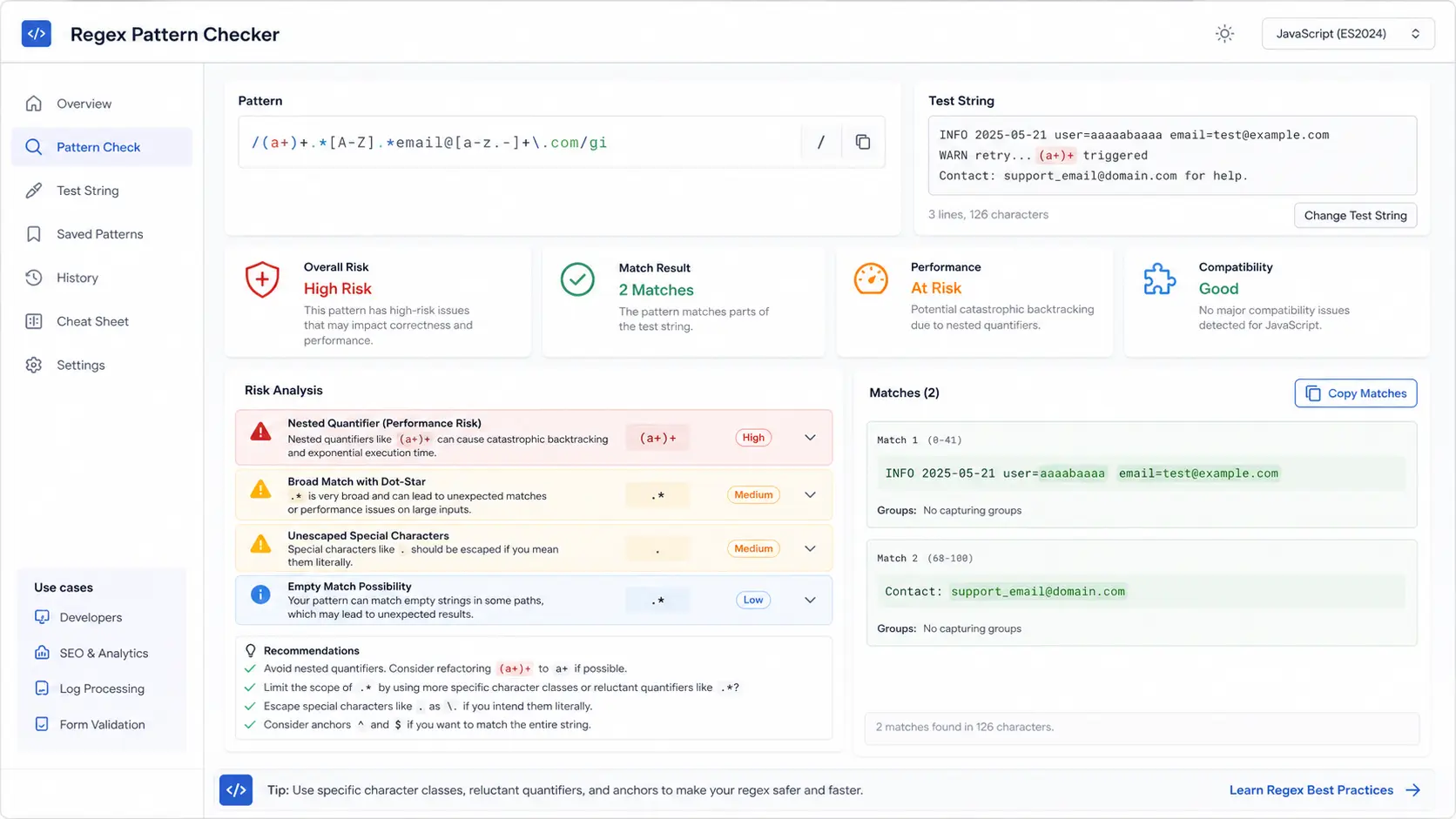Click the Test String pencil icon
This screenshot has height=819, width=1456.
(x=34, y=191)
